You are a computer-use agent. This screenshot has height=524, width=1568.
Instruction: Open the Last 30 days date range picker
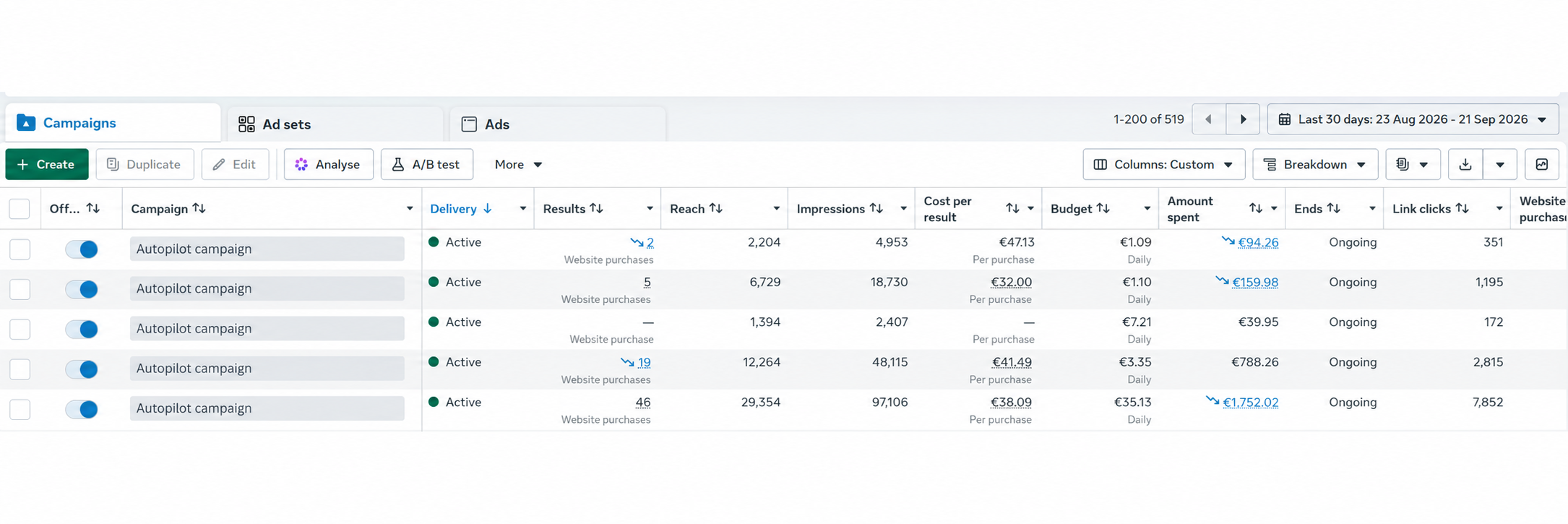pos(1413,119)
